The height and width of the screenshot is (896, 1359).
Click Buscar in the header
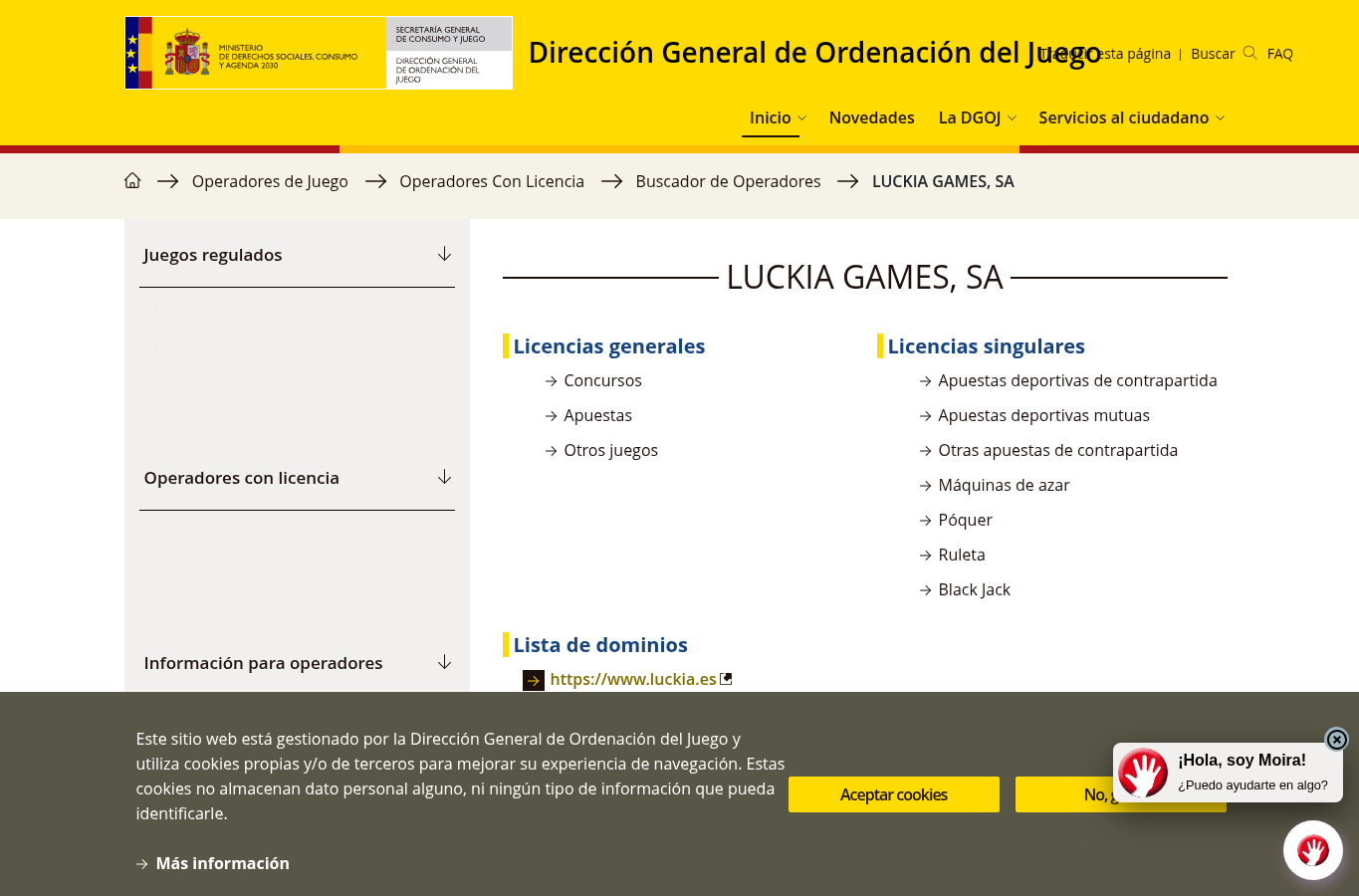[1213, 54]
